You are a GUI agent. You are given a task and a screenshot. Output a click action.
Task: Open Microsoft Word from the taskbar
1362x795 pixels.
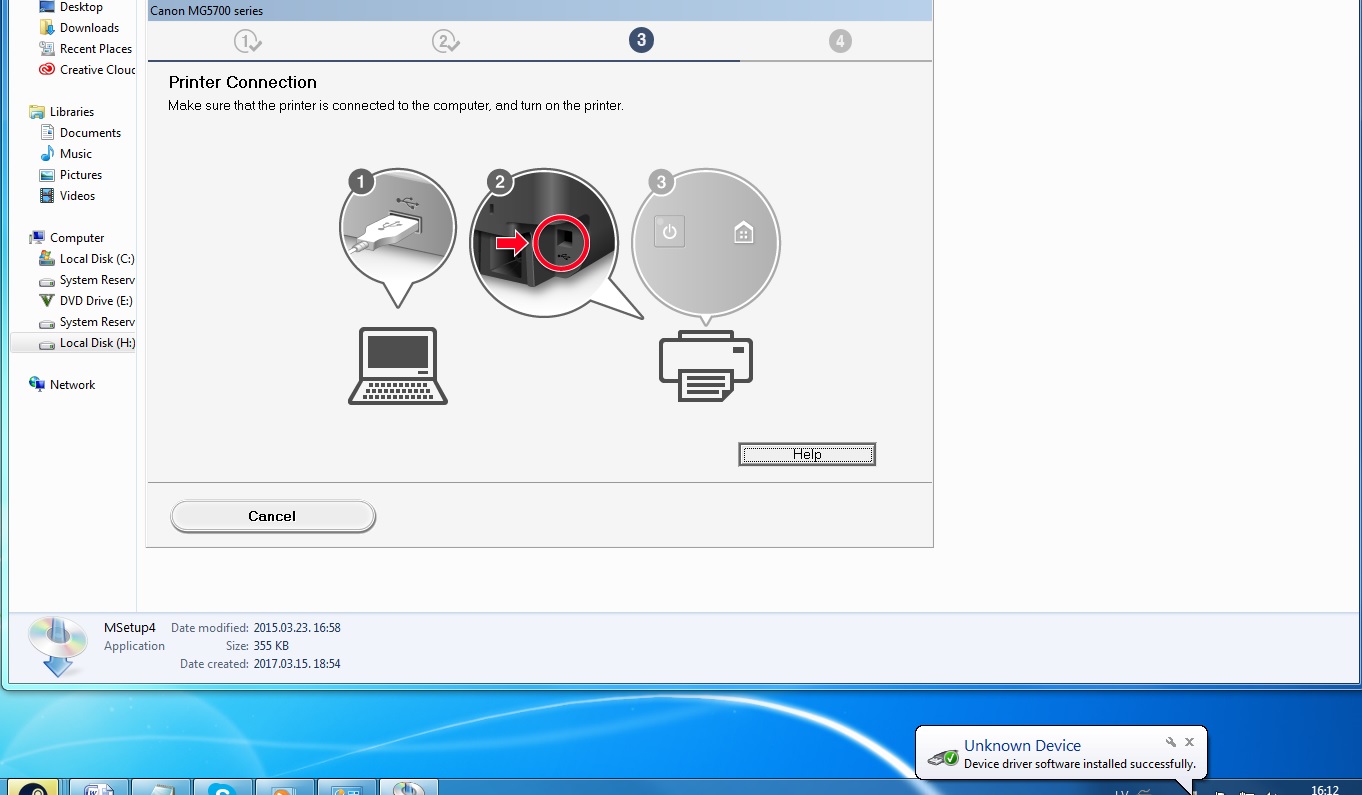(100, 788)
